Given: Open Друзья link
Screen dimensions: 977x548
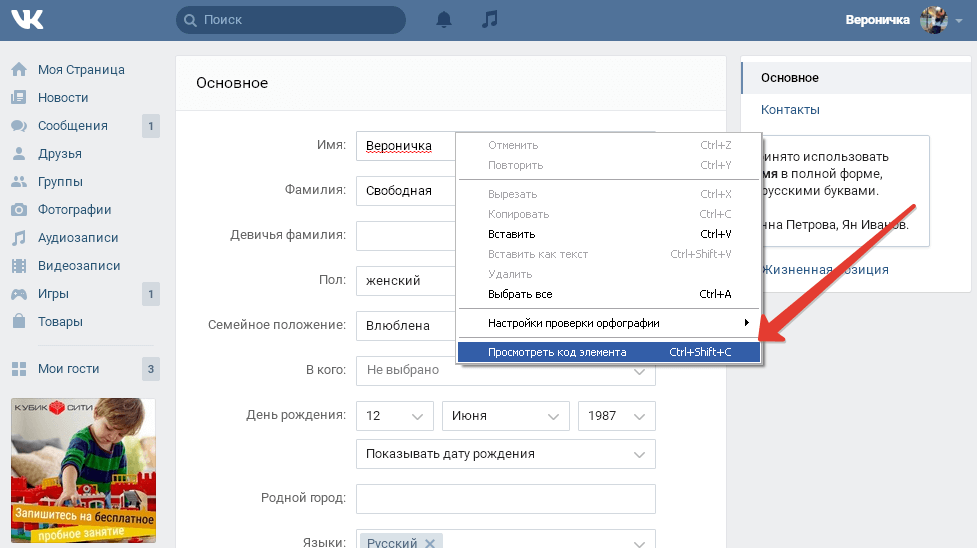Looking at the screenshot, I should (60, 154).
